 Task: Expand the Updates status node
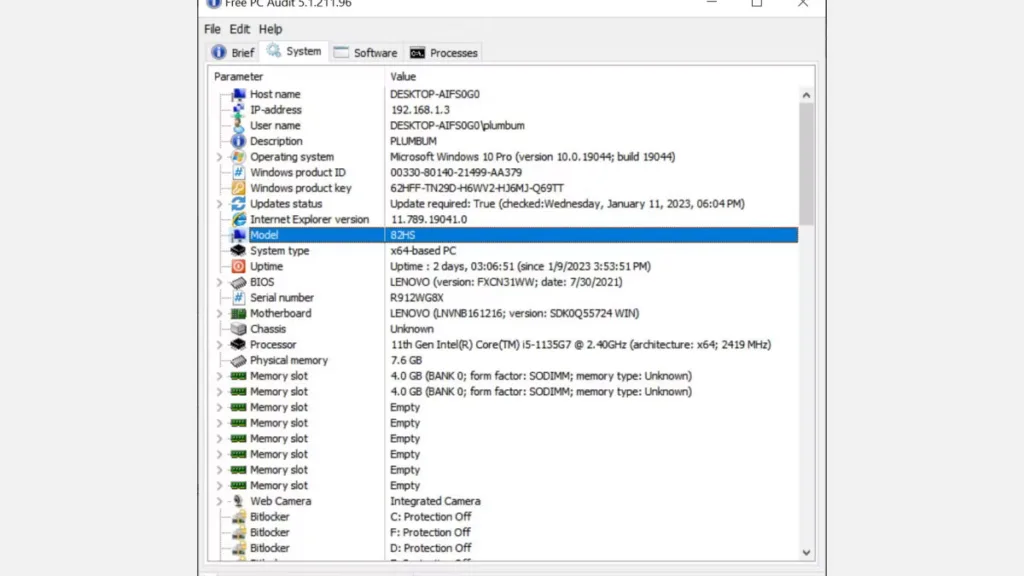pyautogui.click(x=219, y=204)
